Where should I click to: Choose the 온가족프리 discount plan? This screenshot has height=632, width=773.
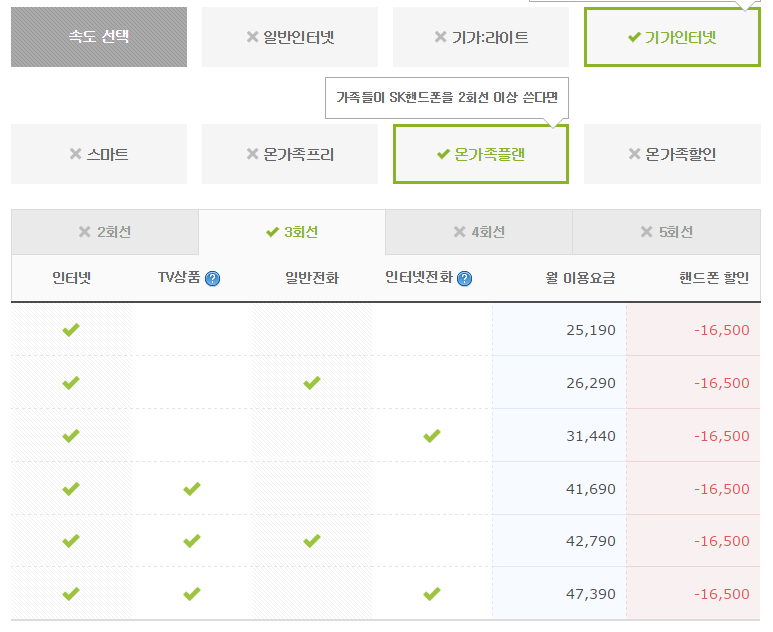290,154
